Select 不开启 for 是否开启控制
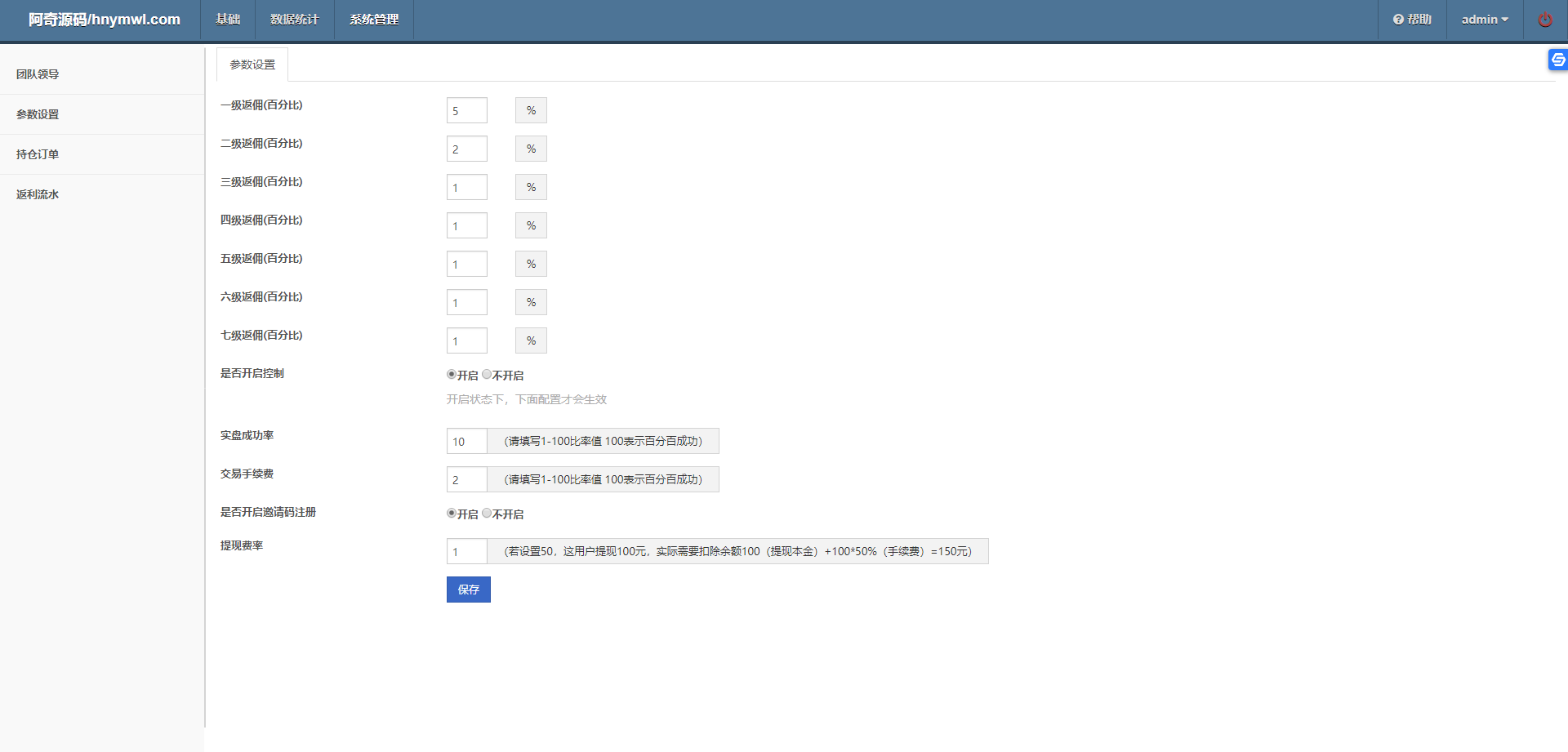 (487, 374)
